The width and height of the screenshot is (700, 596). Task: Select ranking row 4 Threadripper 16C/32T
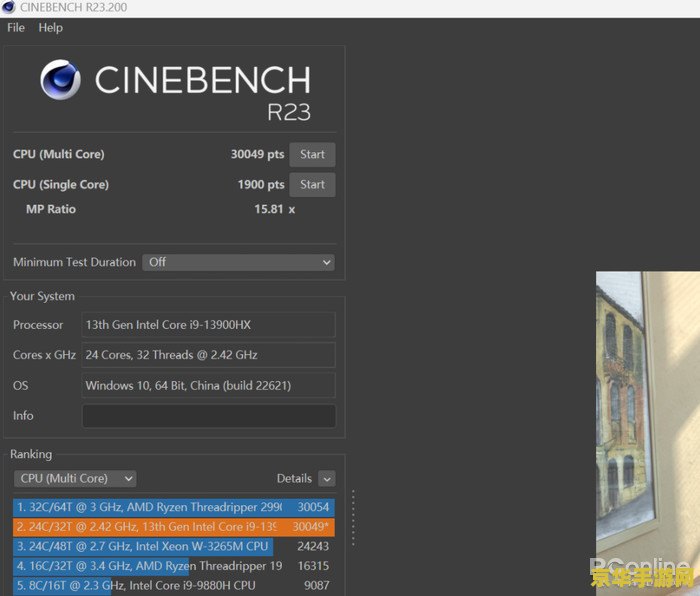(174, 566)
